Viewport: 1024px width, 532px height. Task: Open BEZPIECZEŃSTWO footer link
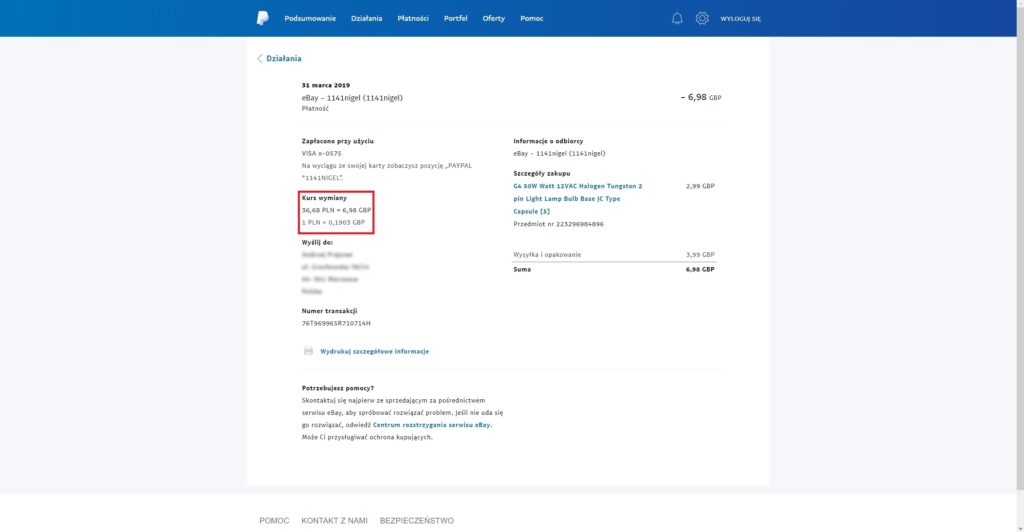click(417, 520)
